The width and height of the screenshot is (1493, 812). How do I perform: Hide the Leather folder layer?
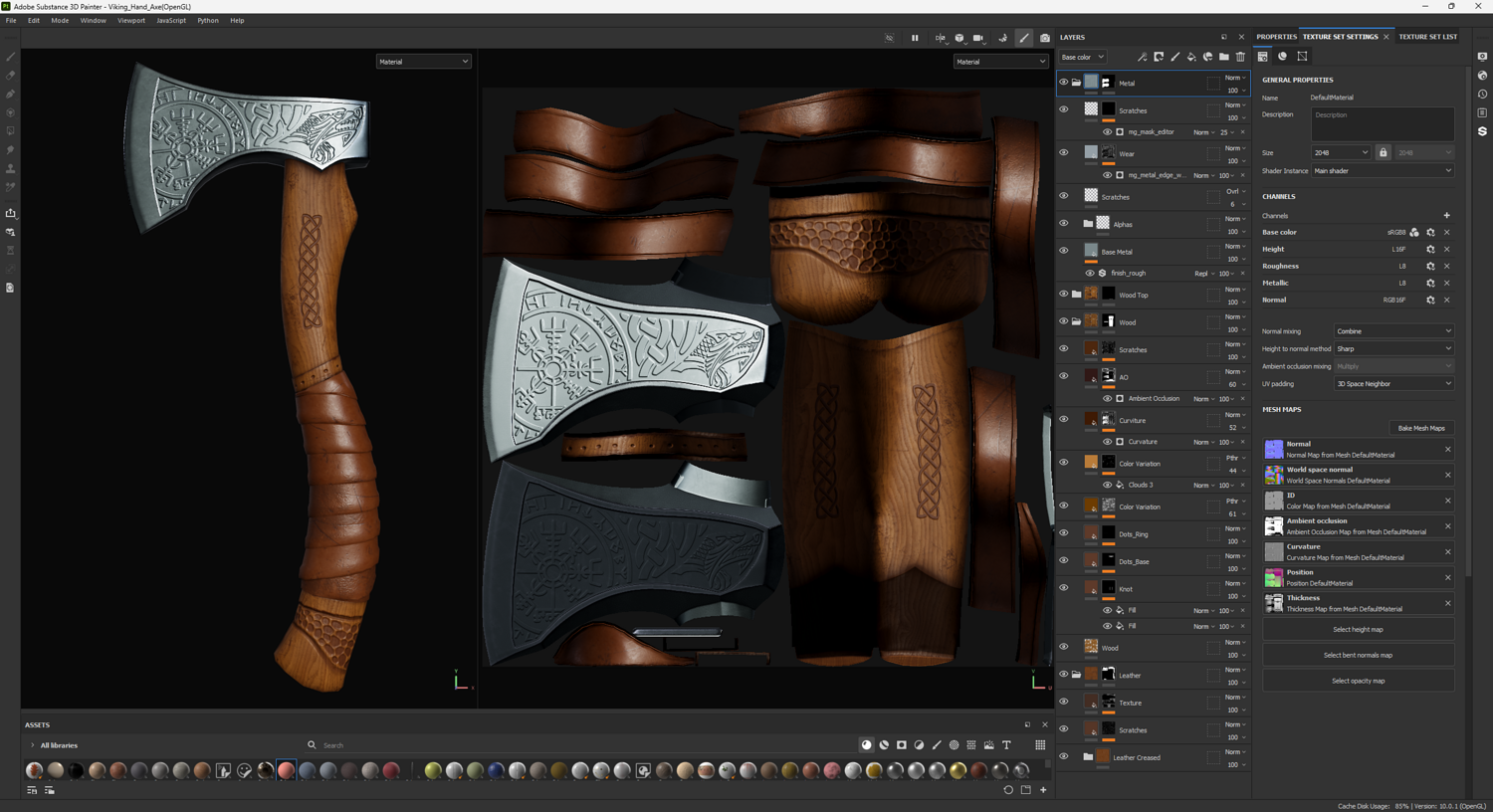tap(1063, 675)
